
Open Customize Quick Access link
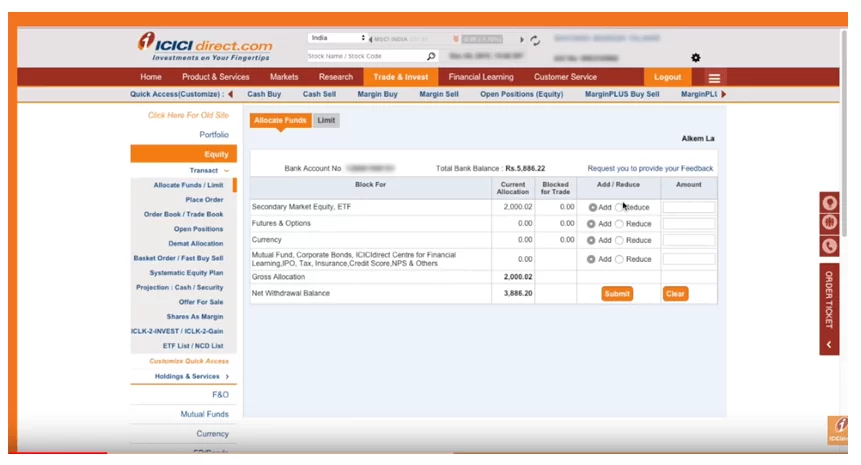click(188, 361)
